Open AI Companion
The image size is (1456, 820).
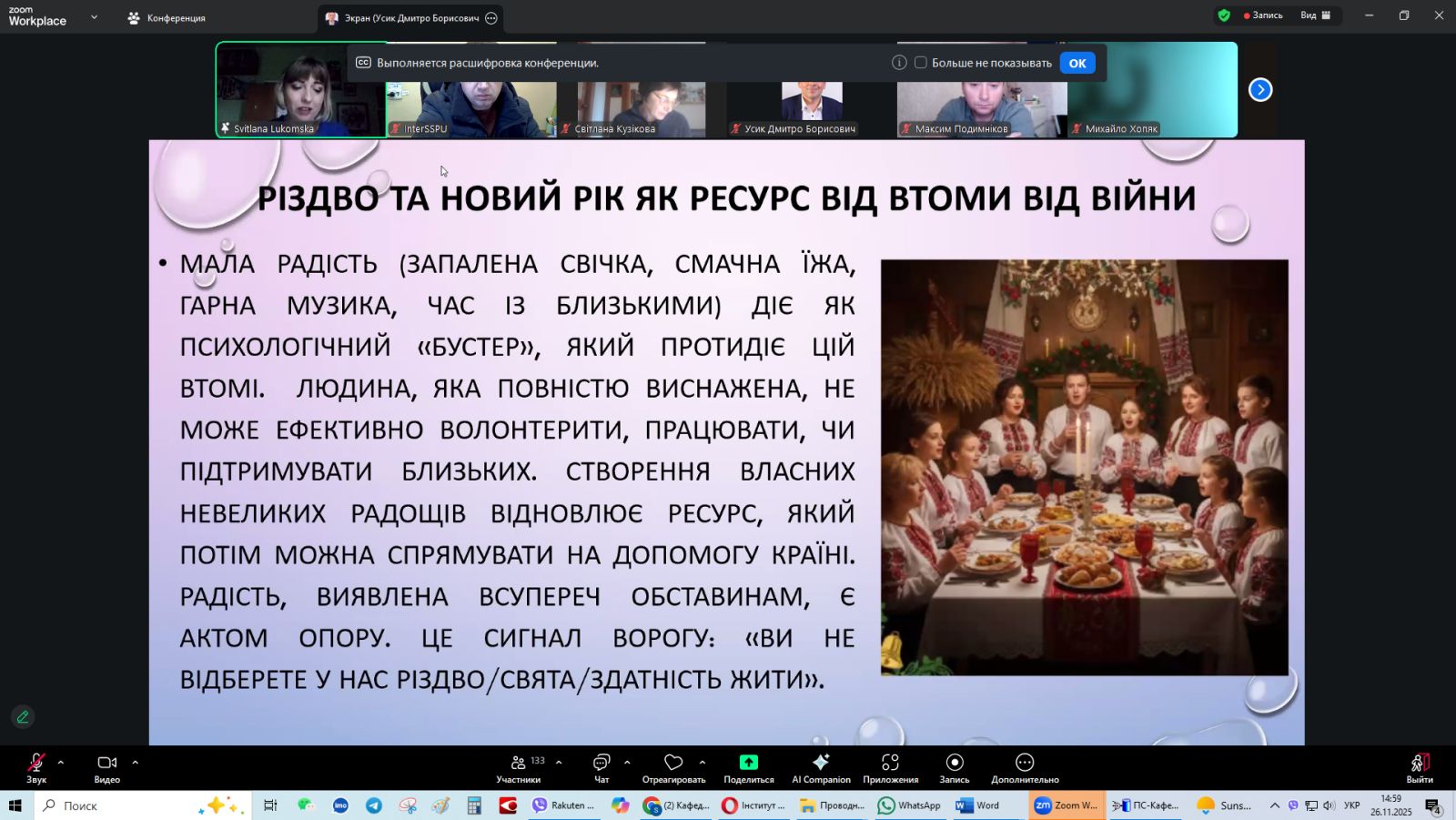(821, 766)
